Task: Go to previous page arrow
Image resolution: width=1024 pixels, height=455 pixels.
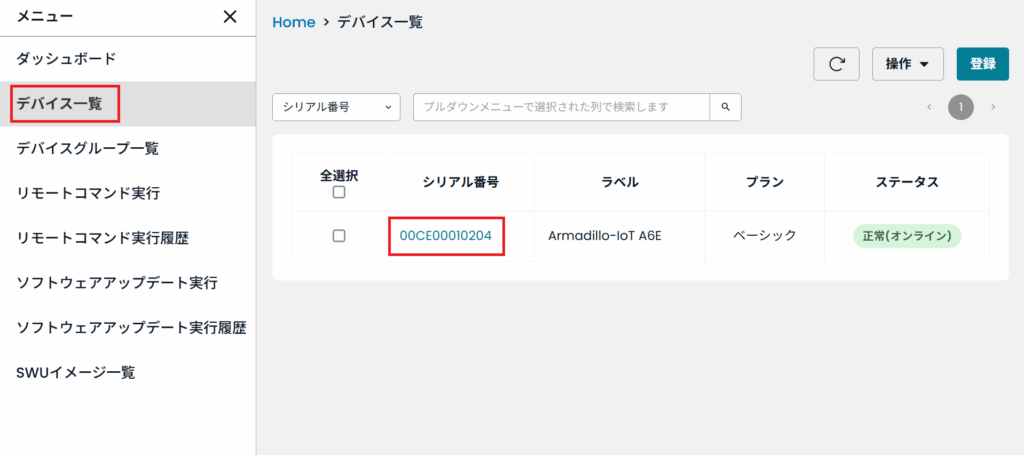Action: pos(929,107)
